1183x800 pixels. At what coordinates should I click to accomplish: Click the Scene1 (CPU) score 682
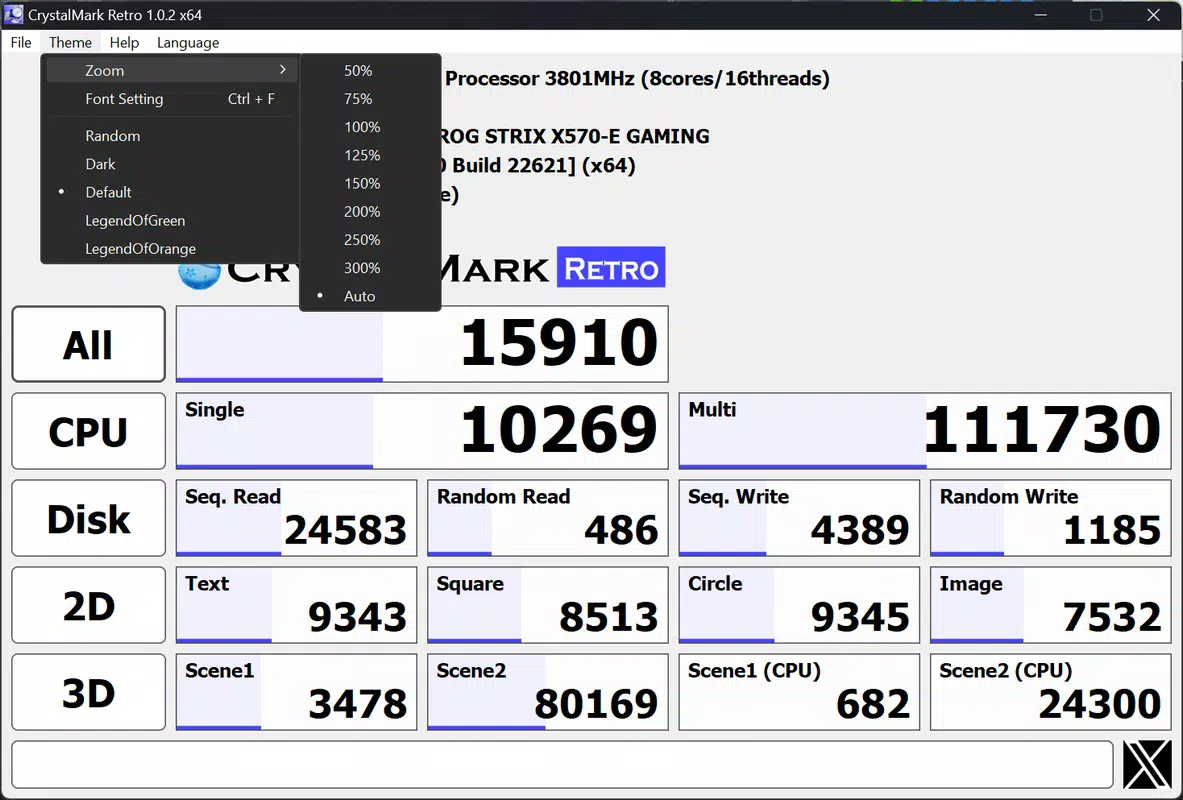799,692
